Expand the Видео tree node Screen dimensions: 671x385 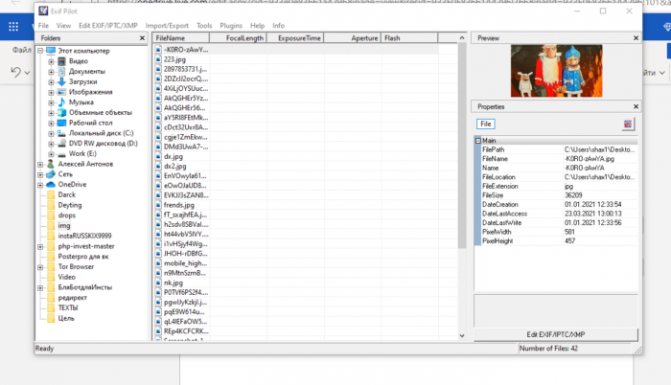[x=51, y=61]
